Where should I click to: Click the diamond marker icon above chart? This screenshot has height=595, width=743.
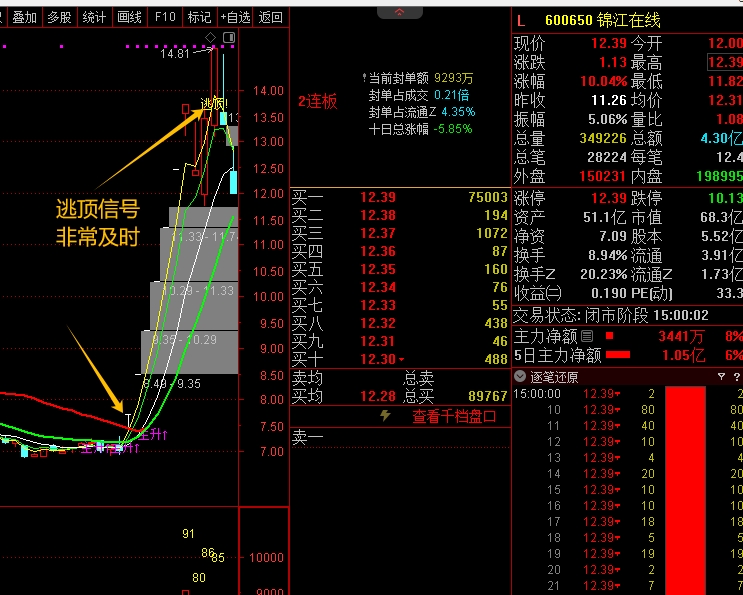point(210,37)
